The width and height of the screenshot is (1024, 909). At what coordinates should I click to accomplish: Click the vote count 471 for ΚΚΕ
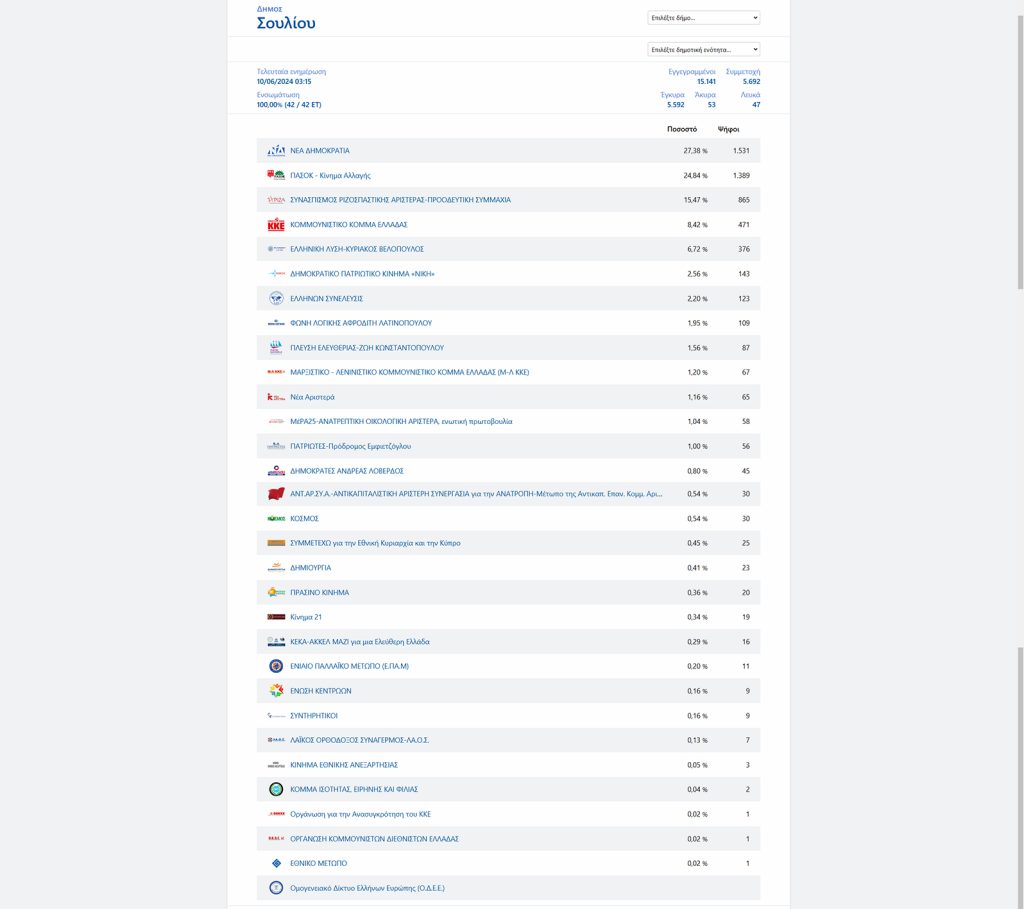(x=743, y=225)
